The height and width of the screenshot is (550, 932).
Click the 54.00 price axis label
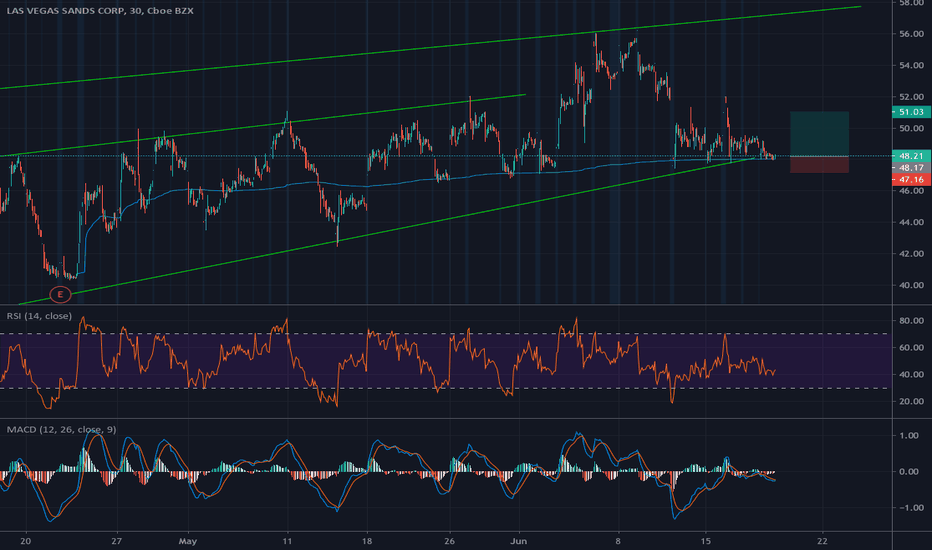[911, 65]
